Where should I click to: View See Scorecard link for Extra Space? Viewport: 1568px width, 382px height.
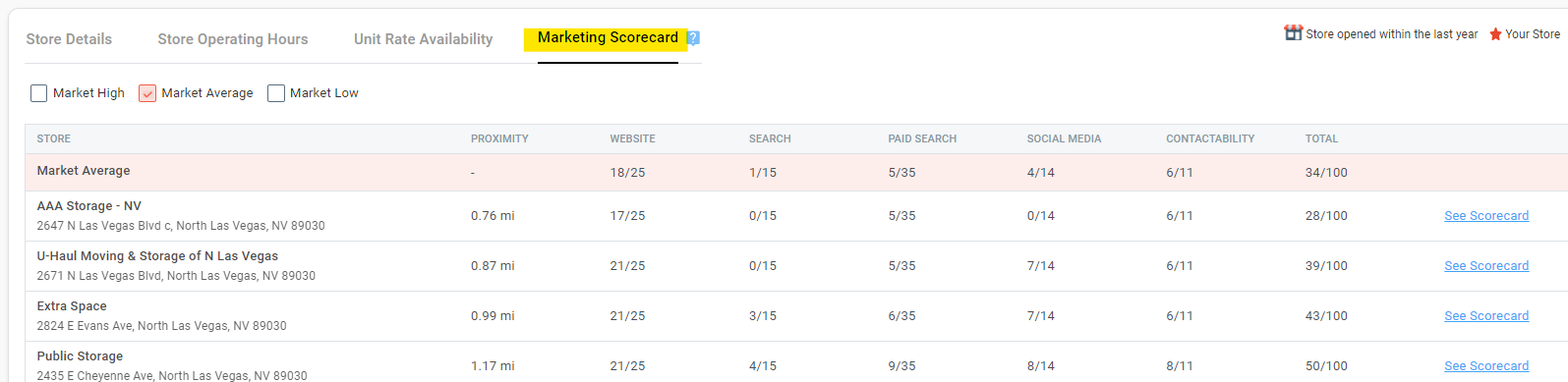1486,316
